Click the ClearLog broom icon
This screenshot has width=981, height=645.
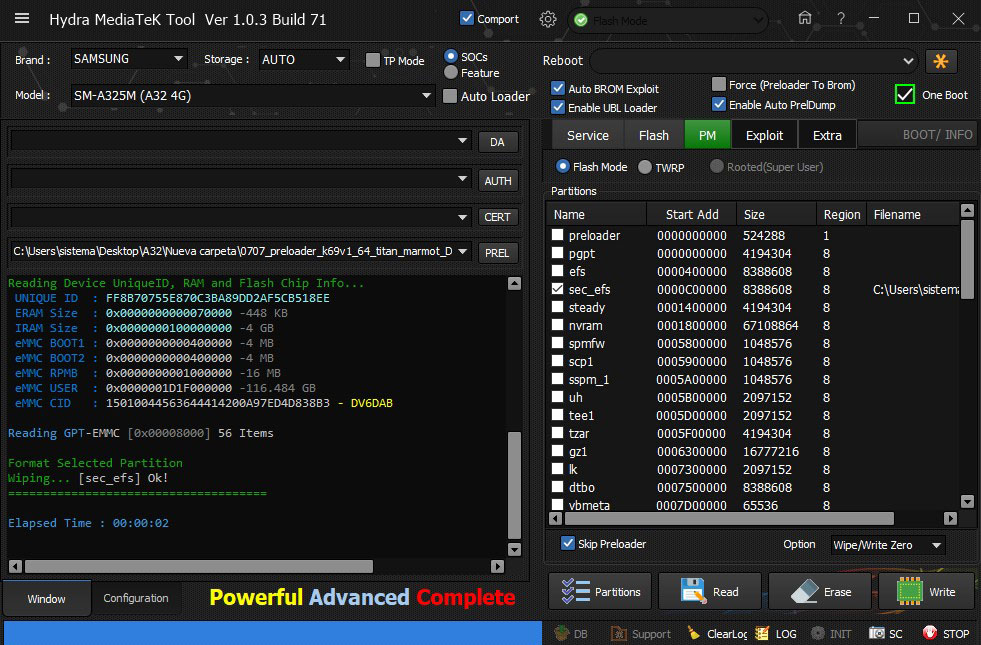[x=693, y=633]
